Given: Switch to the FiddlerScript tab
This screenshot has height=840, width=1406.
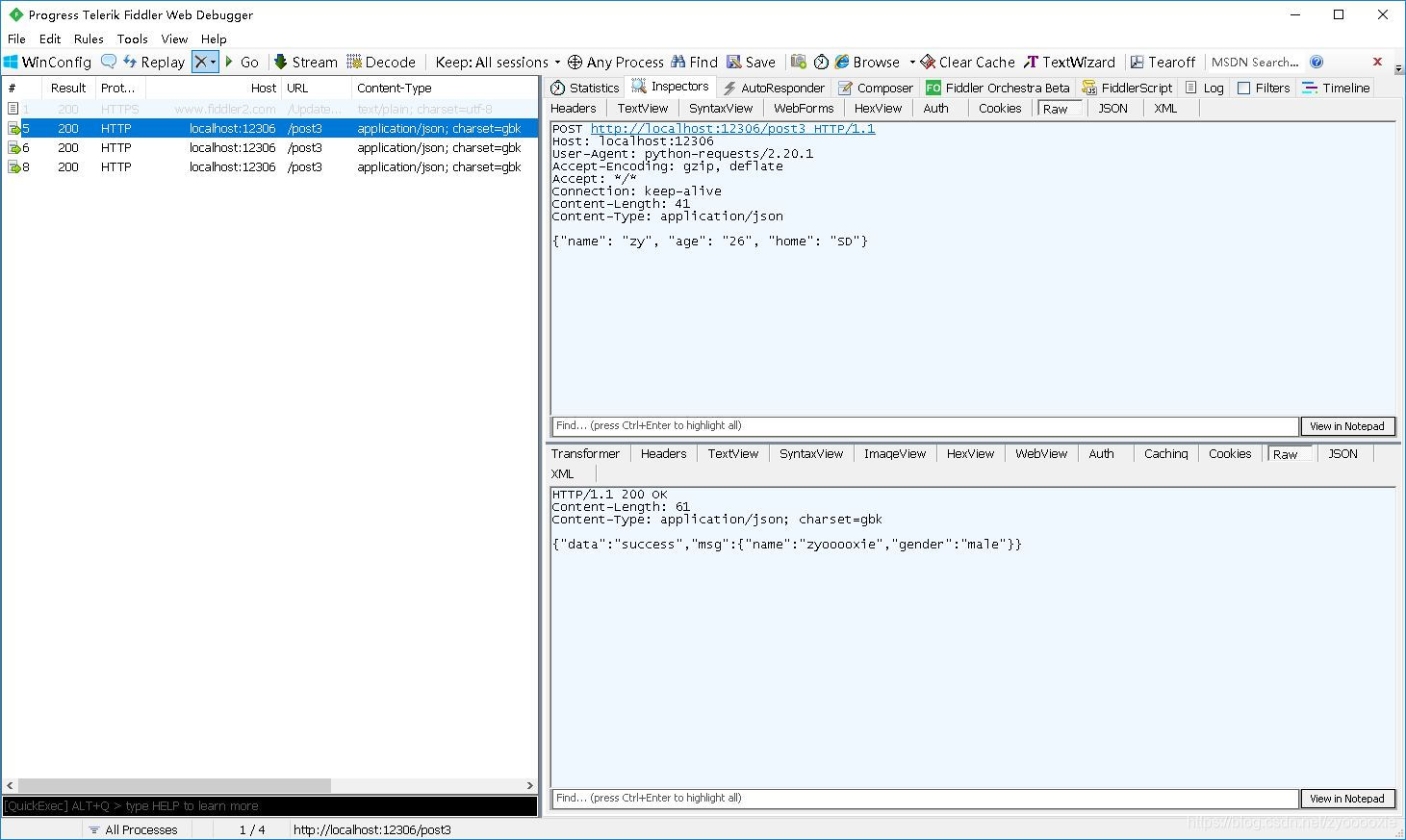Looking at the screenshot, I should point(1127,88).
